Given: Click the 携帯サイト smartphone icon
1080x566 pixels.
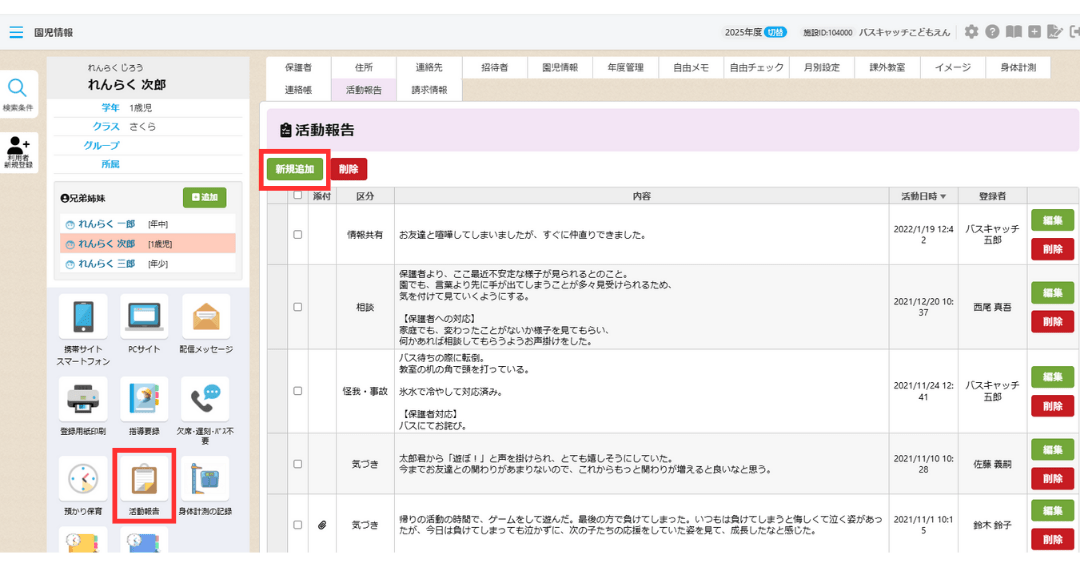Looking at the screenshot, I should point(83,317).
